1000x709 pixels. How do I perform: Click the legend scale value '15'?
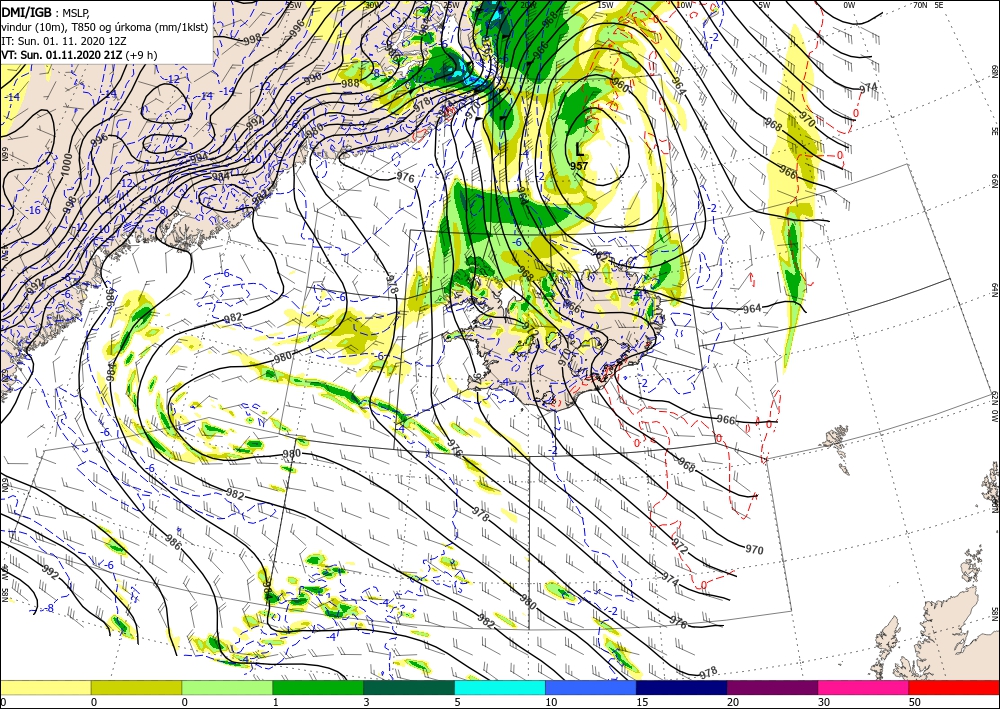[x=642, y=702]
